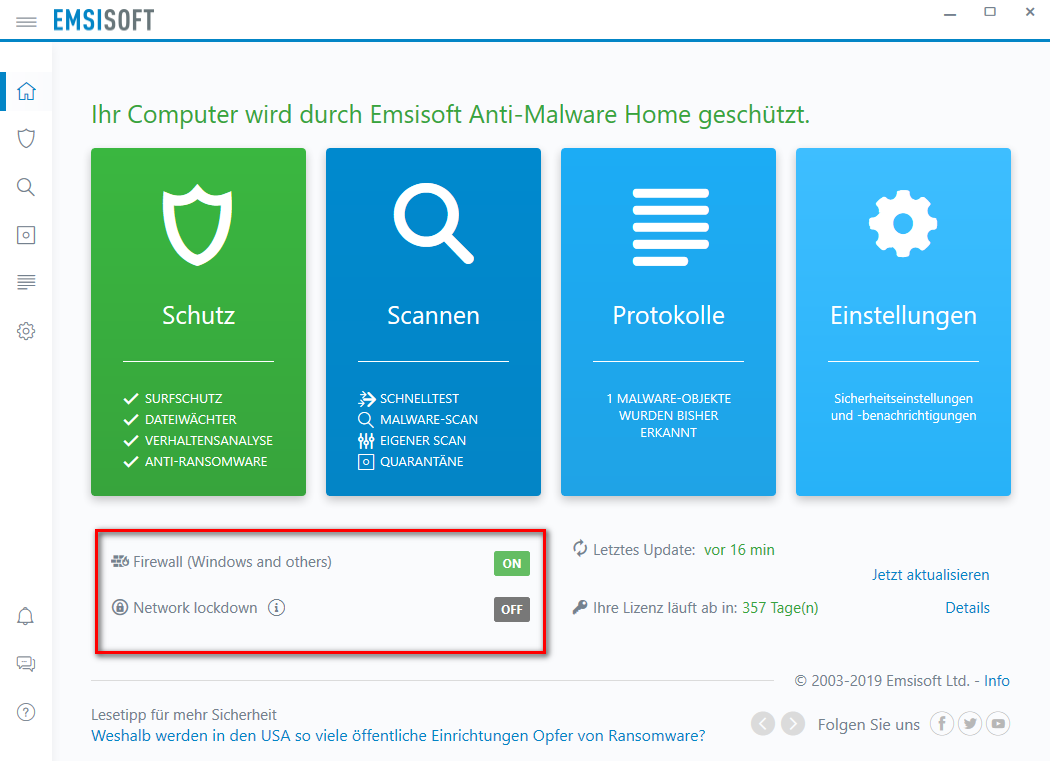Screen dimensions: 1050x761
Task: Open the Einstellungen tile title
Action: tap(903, 316)
